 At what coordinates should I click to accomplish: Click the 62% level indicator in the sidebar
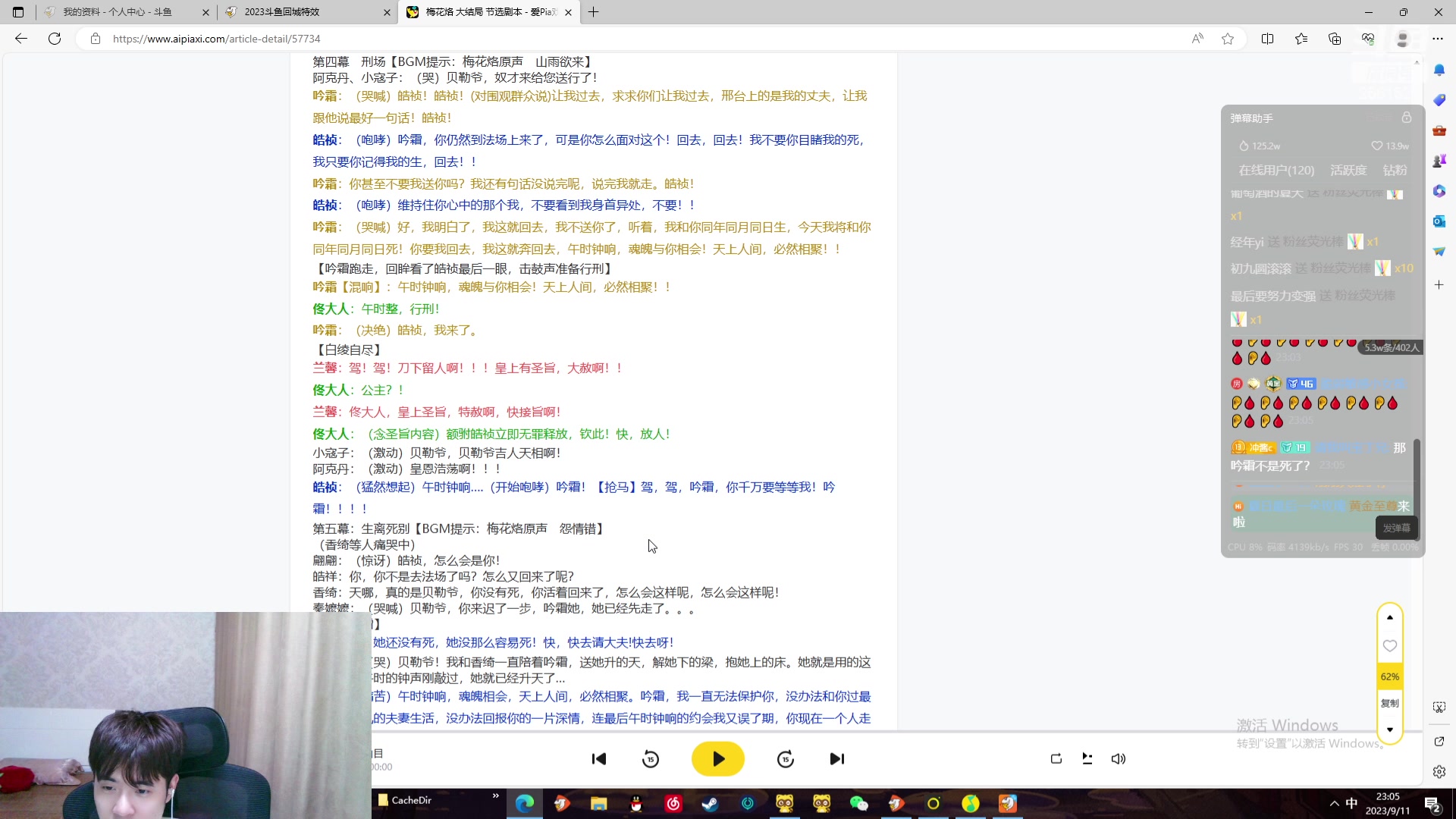(1389, 676)
